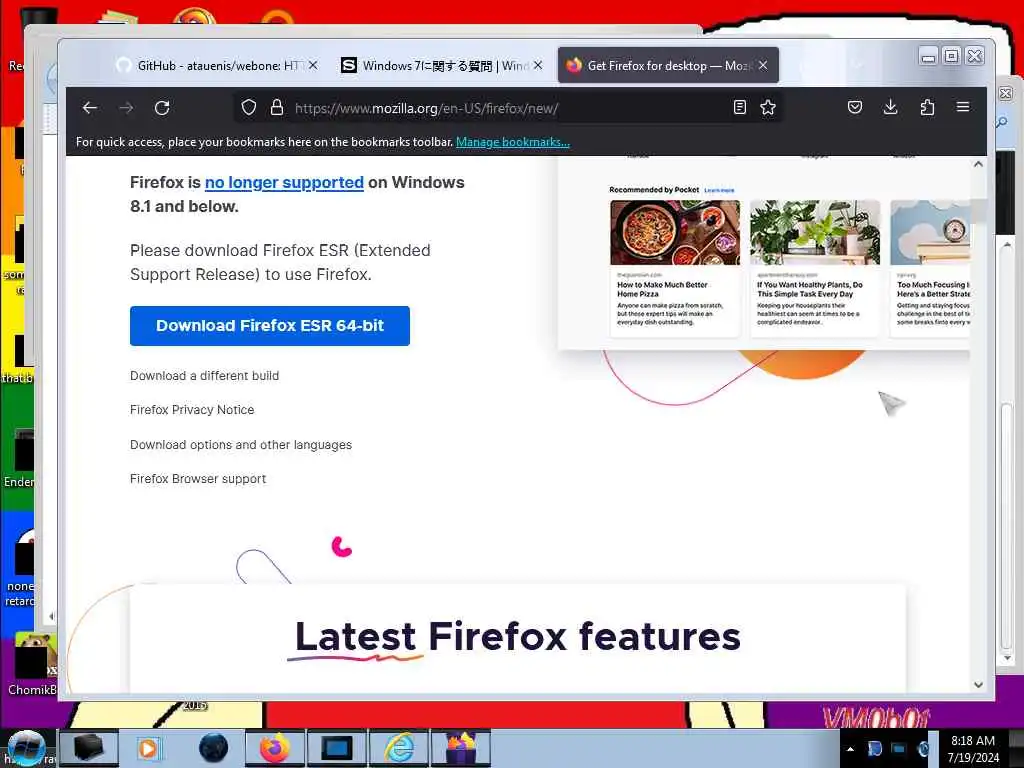Click the mozilla.org URL address field
This screenshot has width=1024, height=768.
506,108
